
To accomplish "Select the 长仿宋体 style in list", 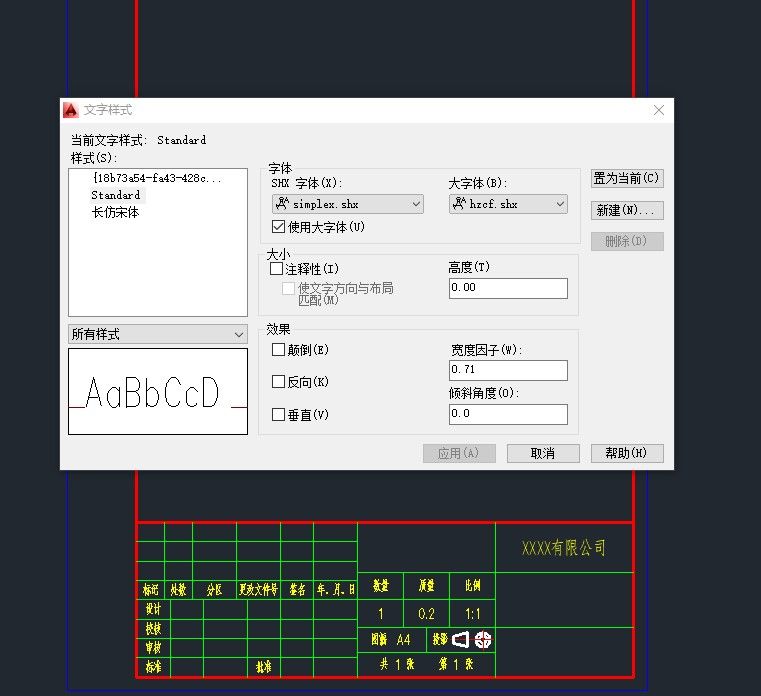I will click(x=115, y=212).
